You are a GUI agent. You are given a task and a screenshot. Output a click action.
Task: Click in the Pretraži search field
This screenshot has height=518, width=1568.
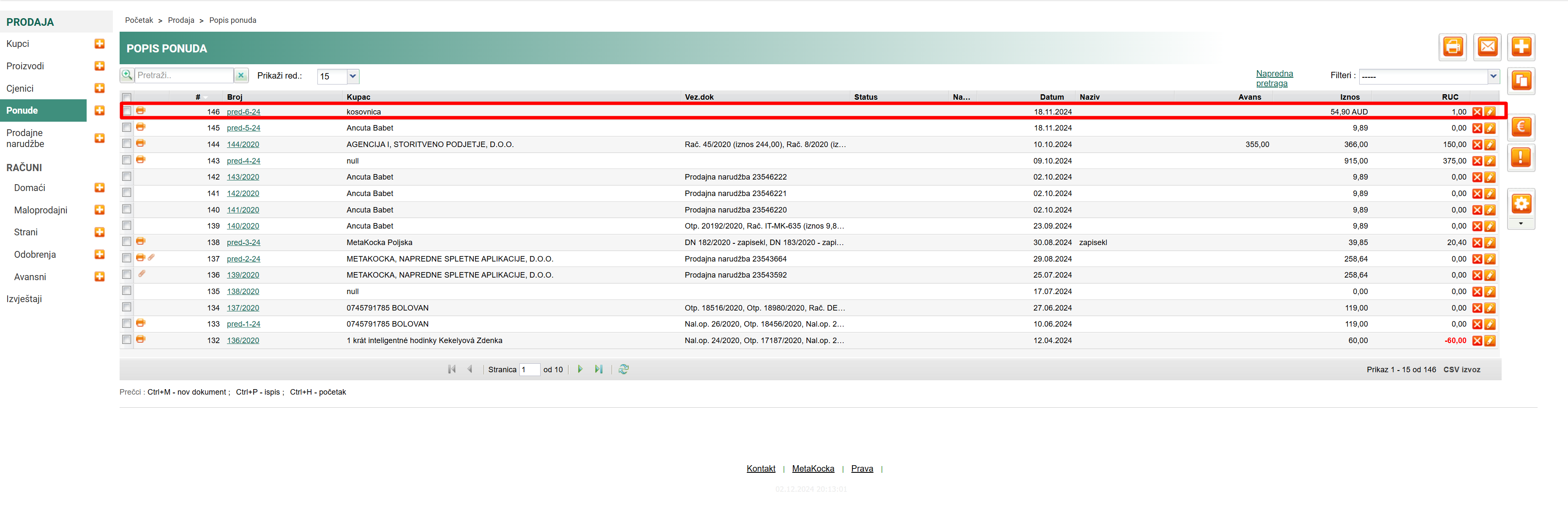point(183,76)
